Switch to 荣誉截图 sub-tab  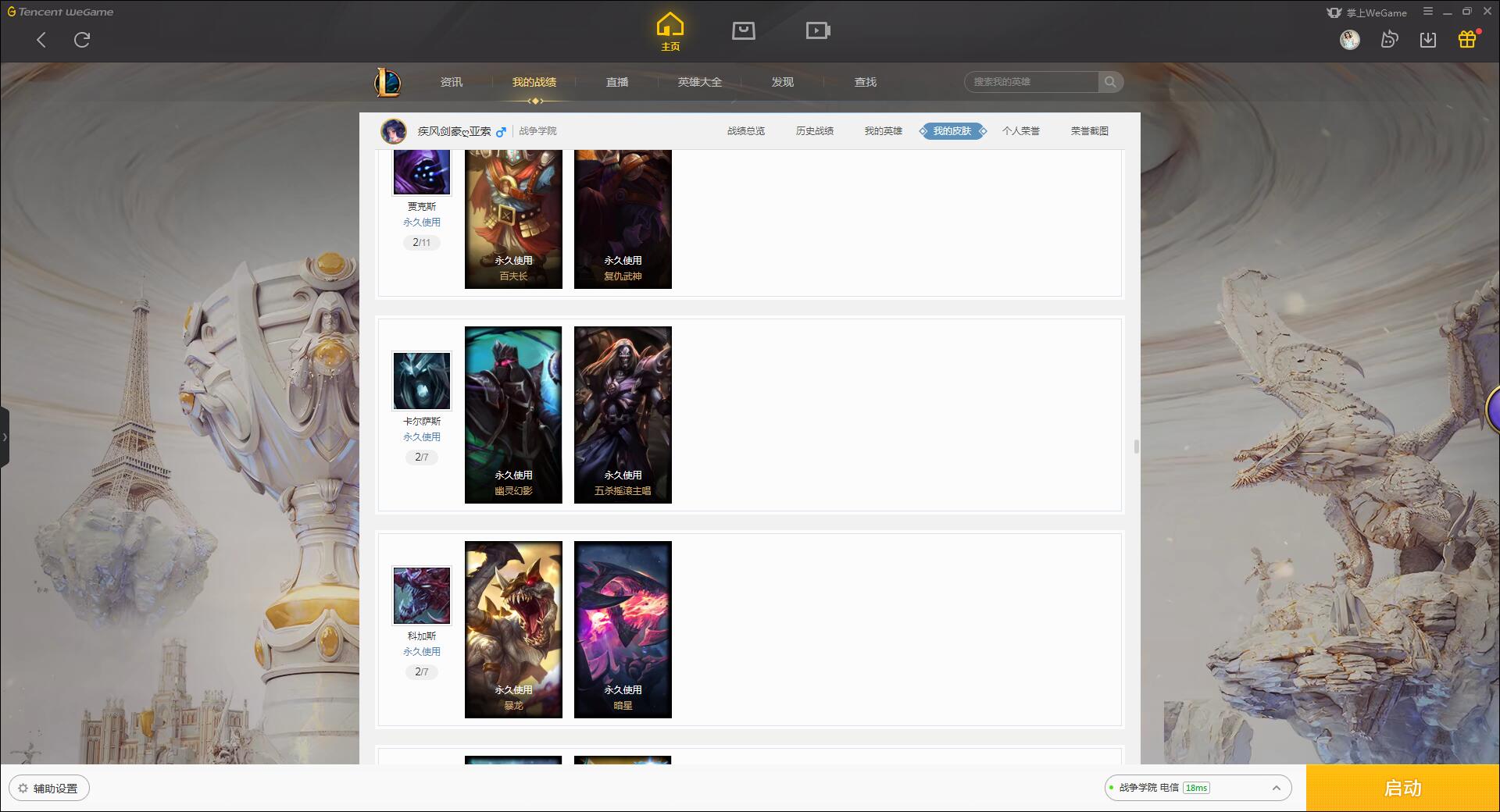pos(1090,131)
